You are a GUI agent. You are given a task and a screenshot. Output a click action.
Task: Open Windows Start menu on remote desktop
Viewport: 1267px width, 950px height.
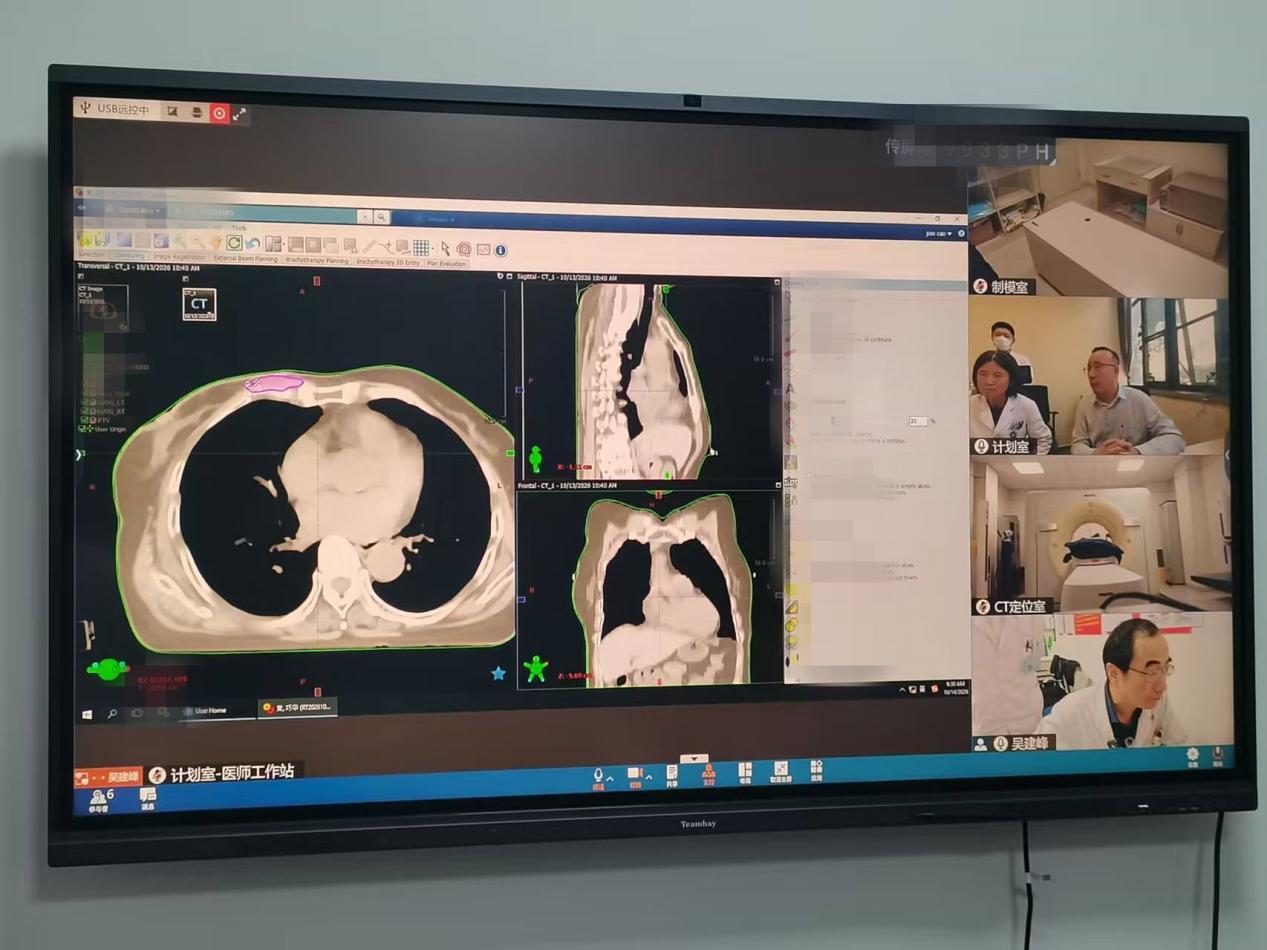tap(87, 714)
